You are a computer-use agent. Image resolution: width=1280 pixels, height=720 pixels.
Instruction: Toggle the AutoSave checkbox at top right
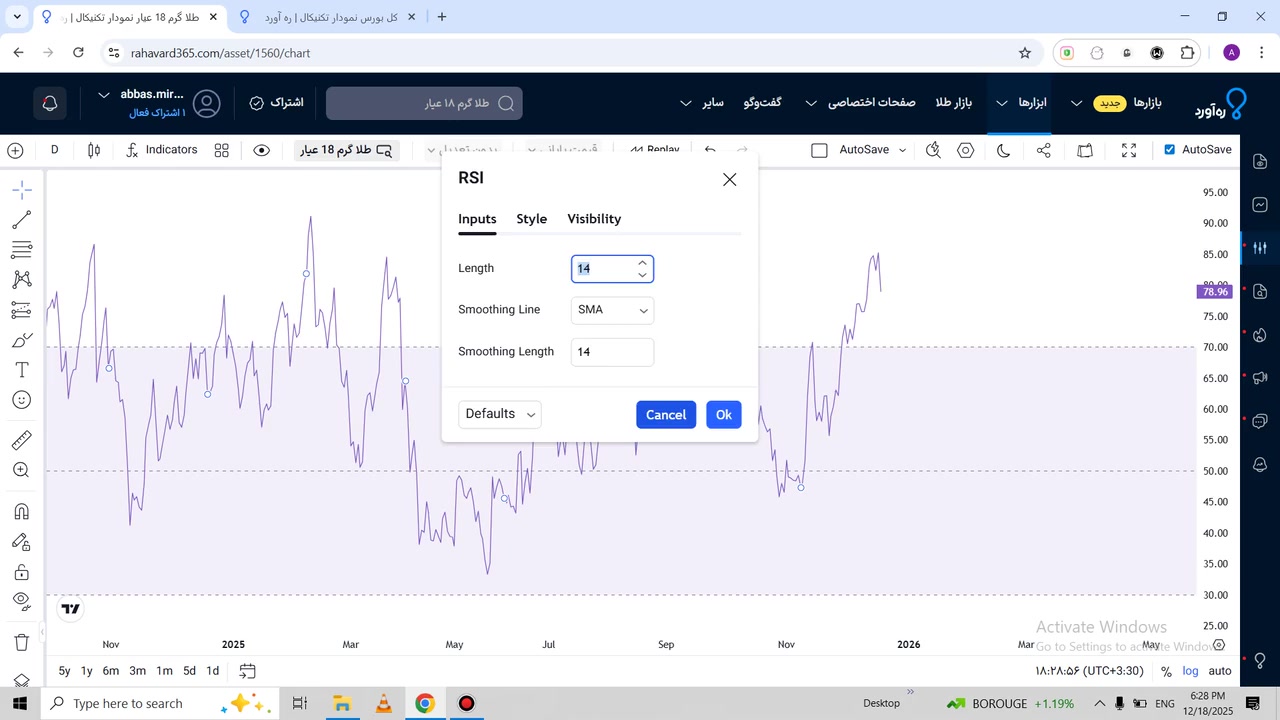click(x=1170, y=150)
